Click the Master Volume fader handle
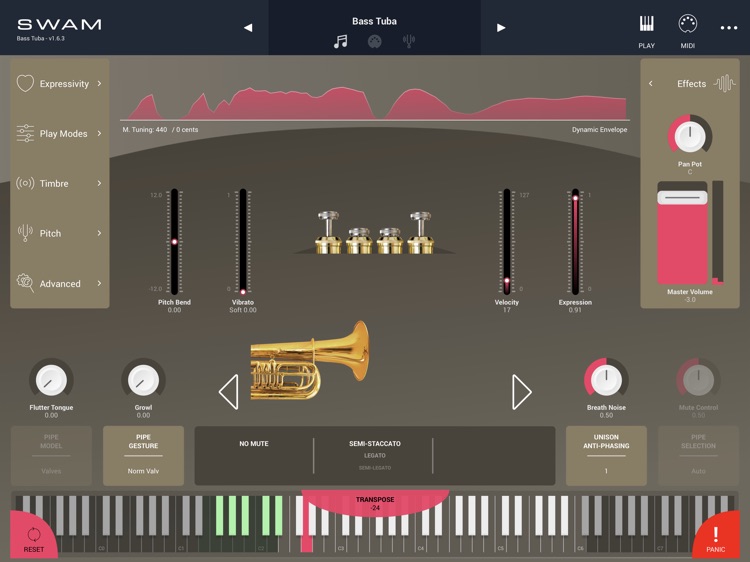Image resolution: width=750 pixels, height=562 pixels. pyautogui.click(x=683, y=198)
